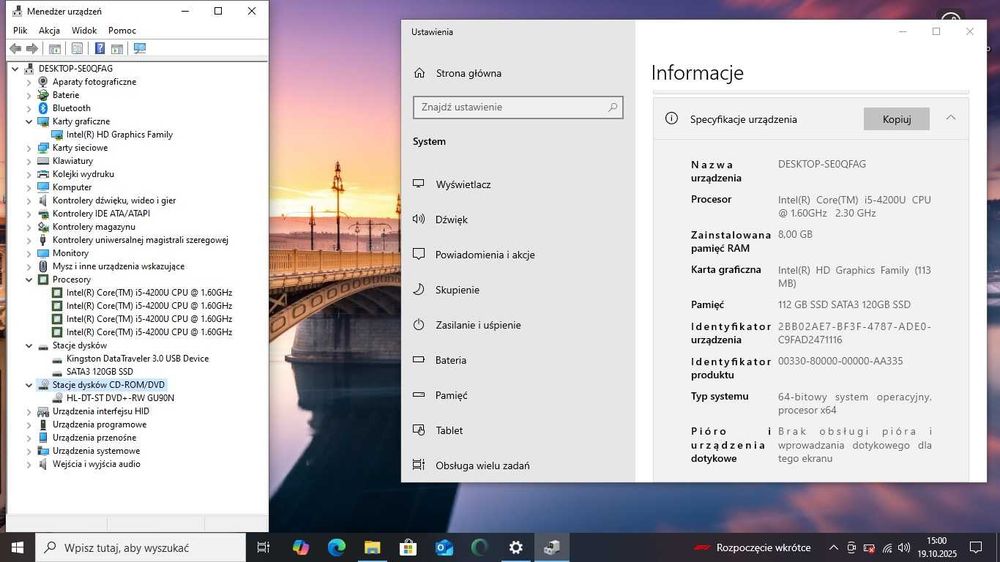Select Mysz i inne urządzenia wskazujące item
Image resolution: width=1000 pixels, height=562 pixels.
click(118, 267)
